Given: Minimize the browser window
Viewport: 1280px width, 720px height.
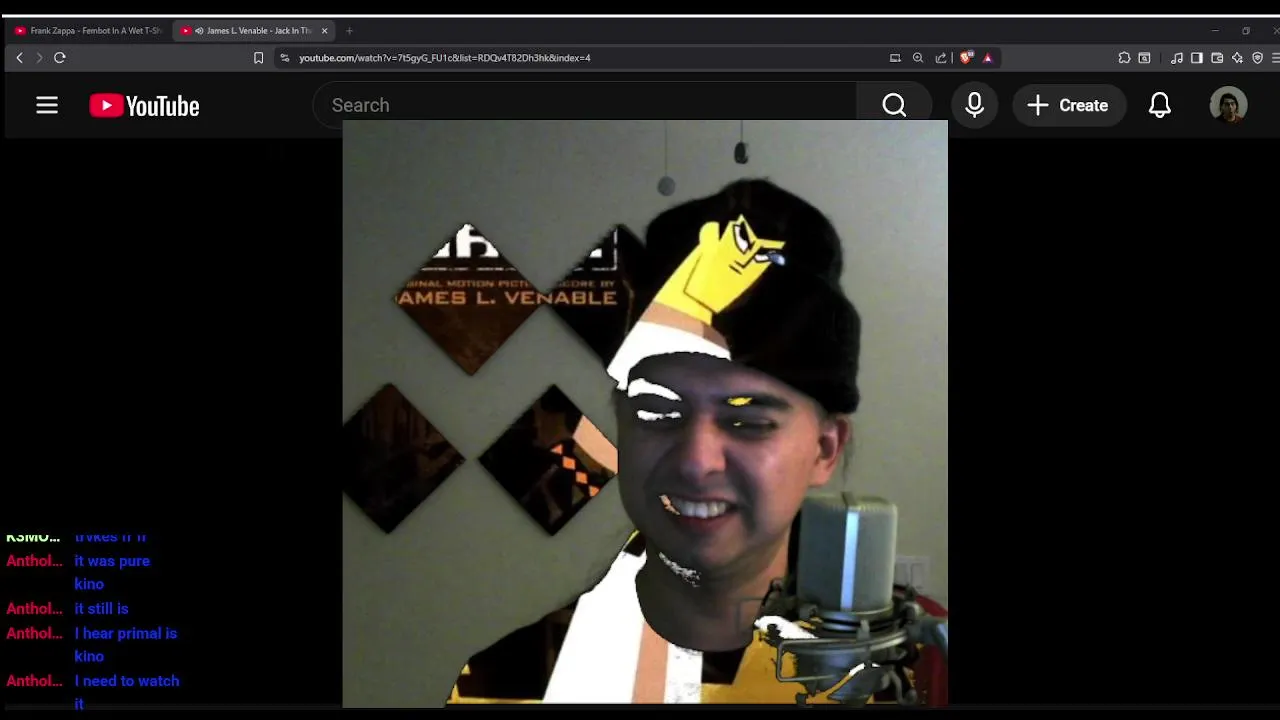Looking at the screenshot, I should click(1215, 31).
